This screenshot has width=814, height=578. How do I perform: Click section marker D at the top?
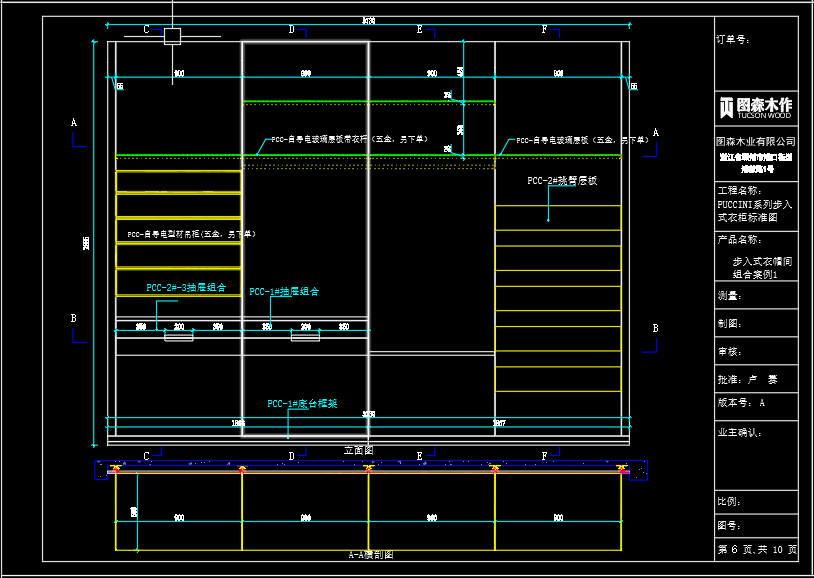click(292, 30)
